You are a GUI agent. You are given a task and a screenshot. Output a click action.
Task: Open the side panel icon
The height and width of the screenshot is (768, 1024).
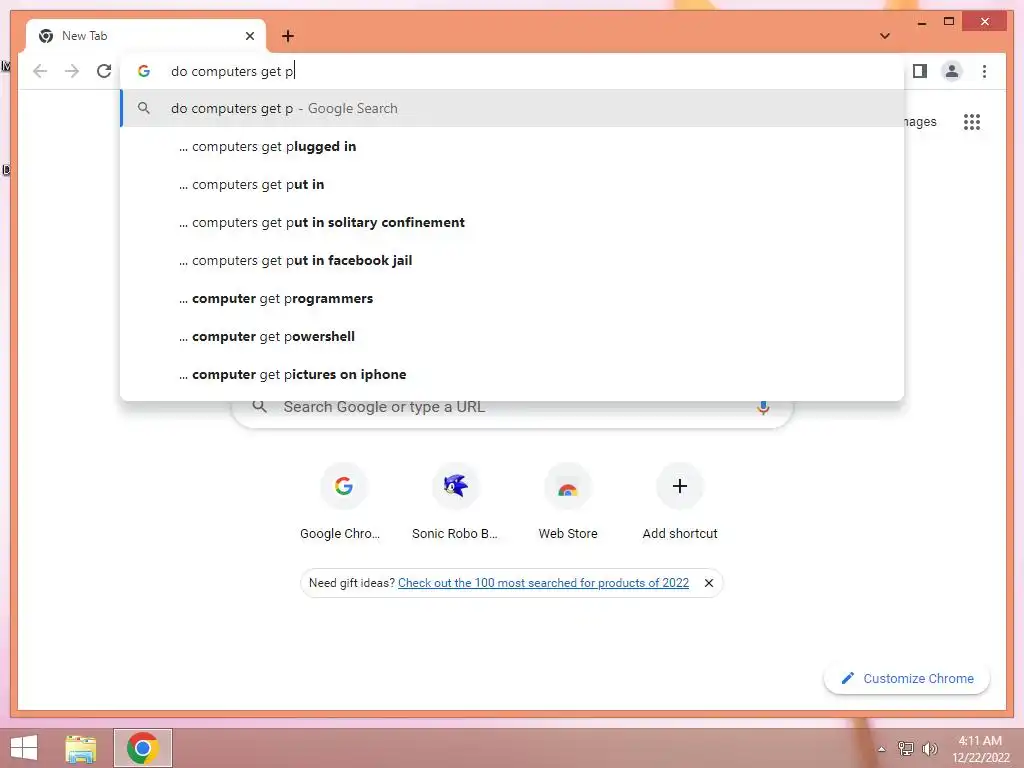[x=920, y=71]
